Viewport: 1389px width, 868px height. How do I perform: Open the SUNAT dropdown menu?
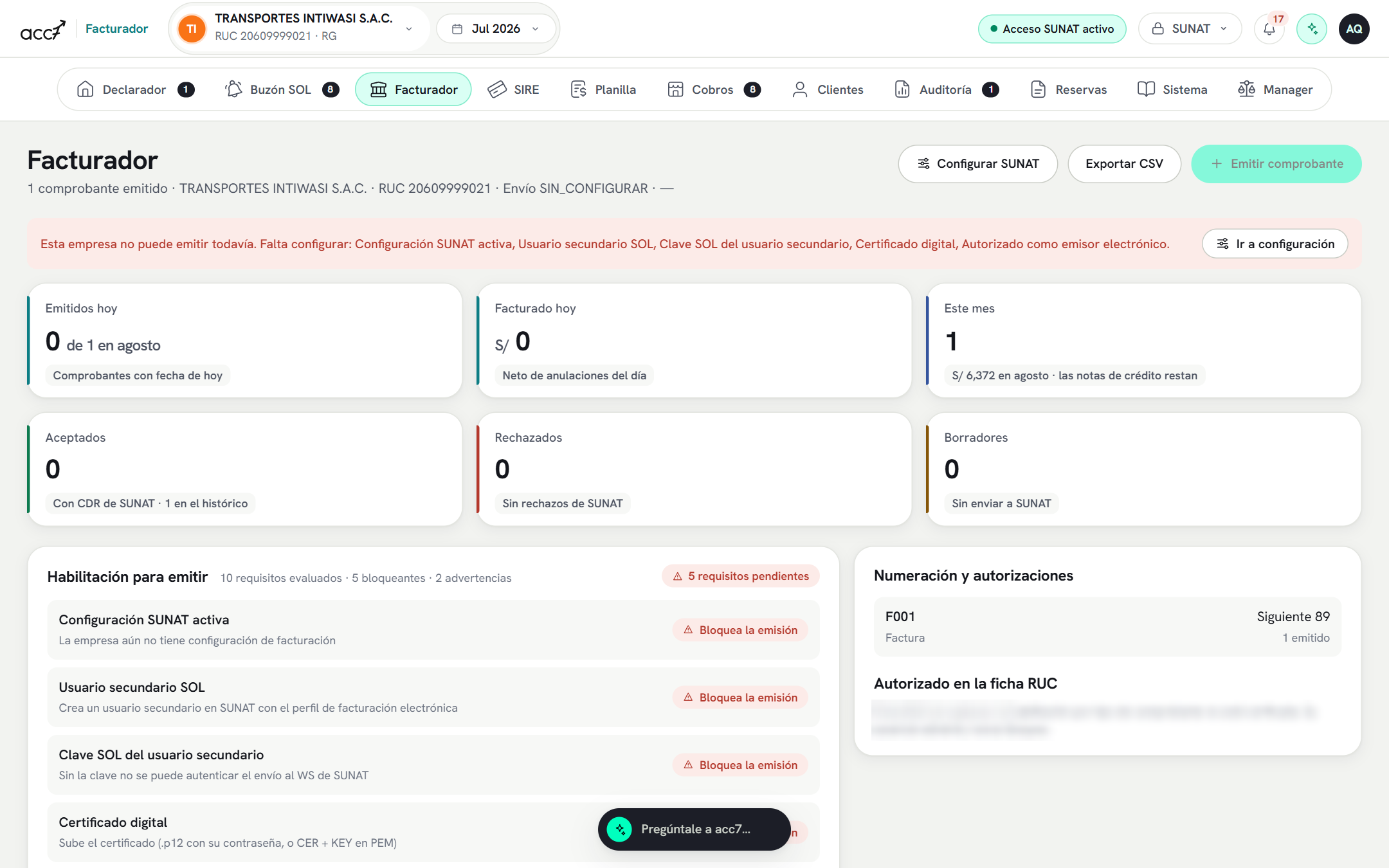pos(1190,29)
